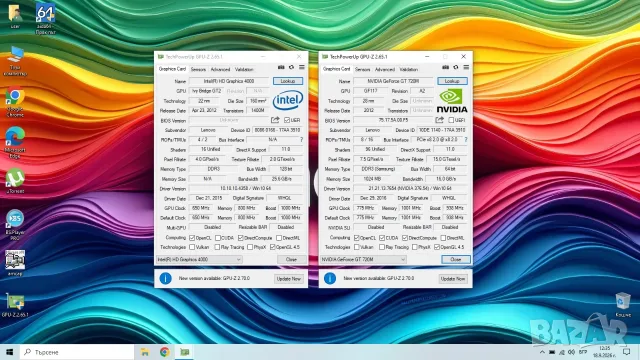640x360 pixels.
Task: Open notification center in taskbar
Action: pyautogui.click(x=627, y=352)
